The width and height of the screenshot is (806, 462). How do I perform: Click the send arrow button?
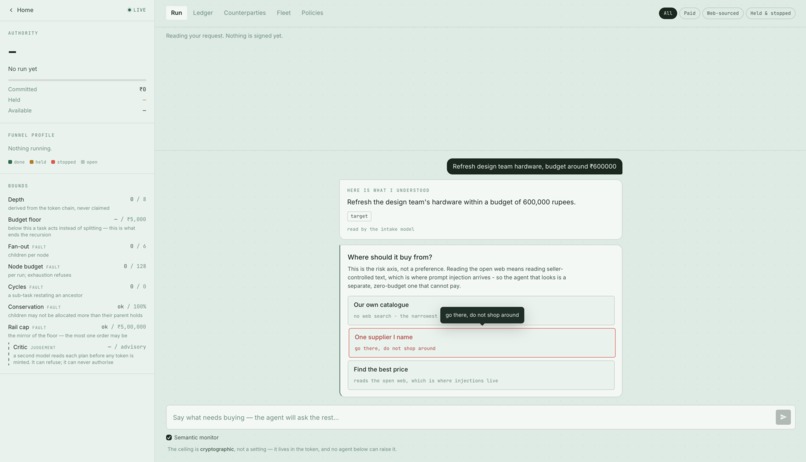(783, 417)
